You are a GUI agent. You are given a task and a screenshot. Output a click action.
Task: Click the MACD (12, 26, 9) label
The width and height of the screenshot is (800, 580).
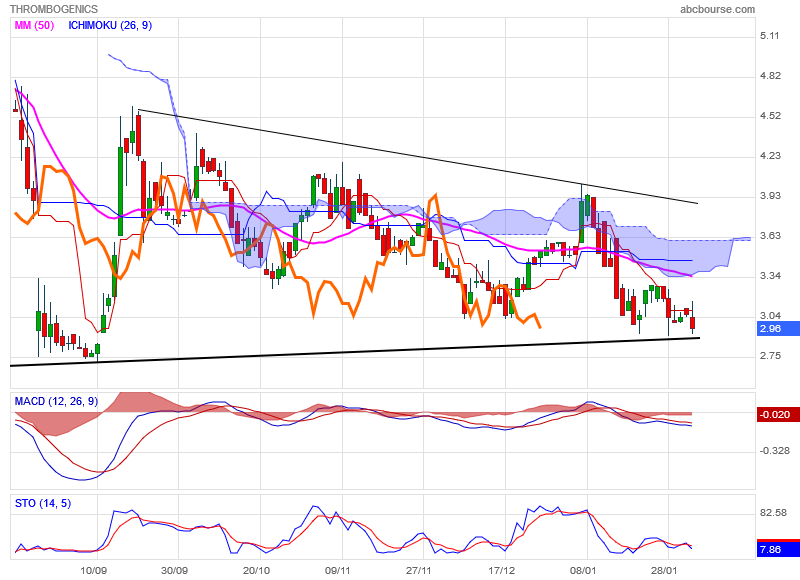pyautogui.click(x=56, y=401)
